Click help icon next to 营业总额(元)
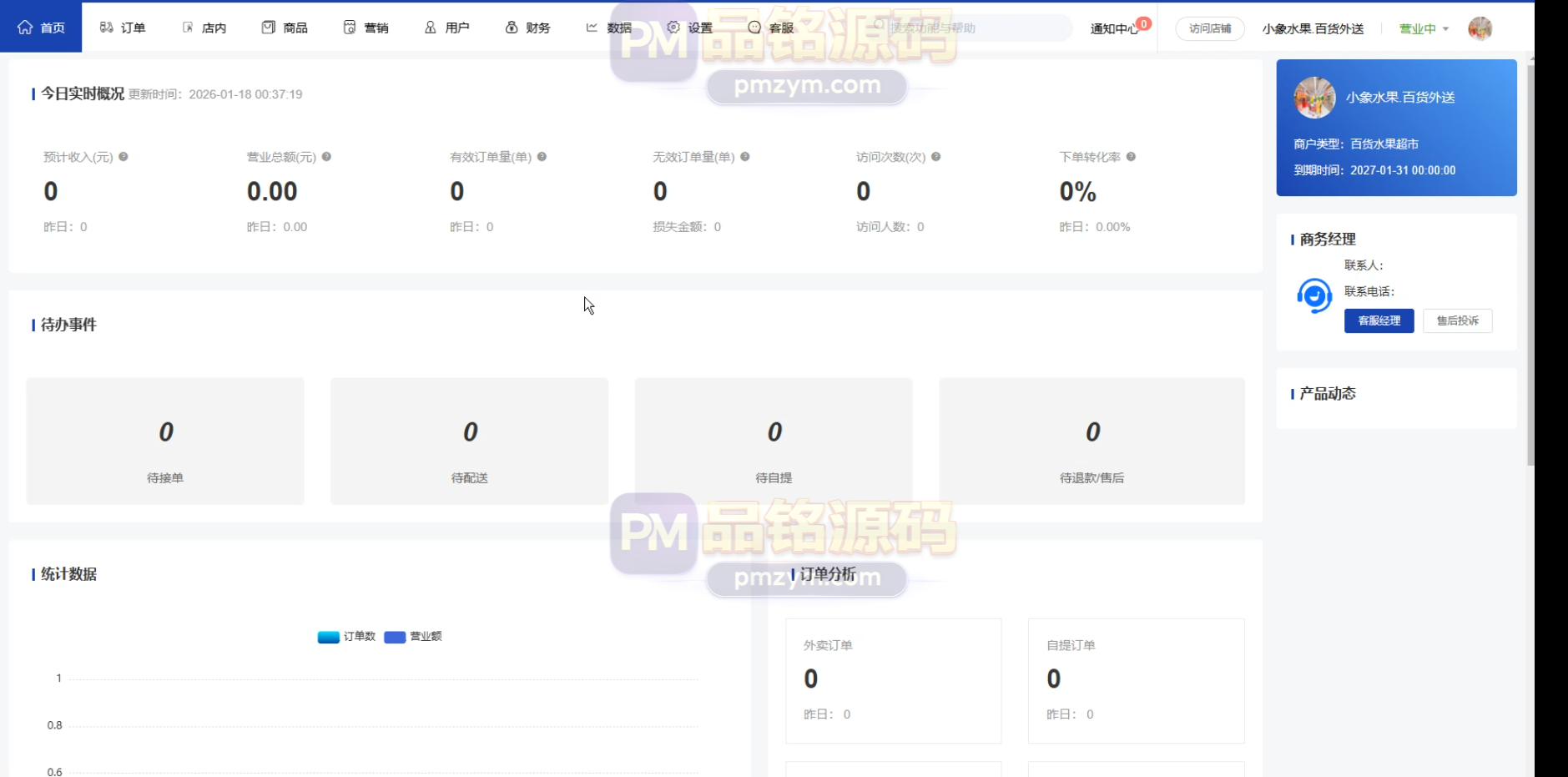Image resolution: width=1568 pixels, height=777 pixels. [x=326, y=156]
